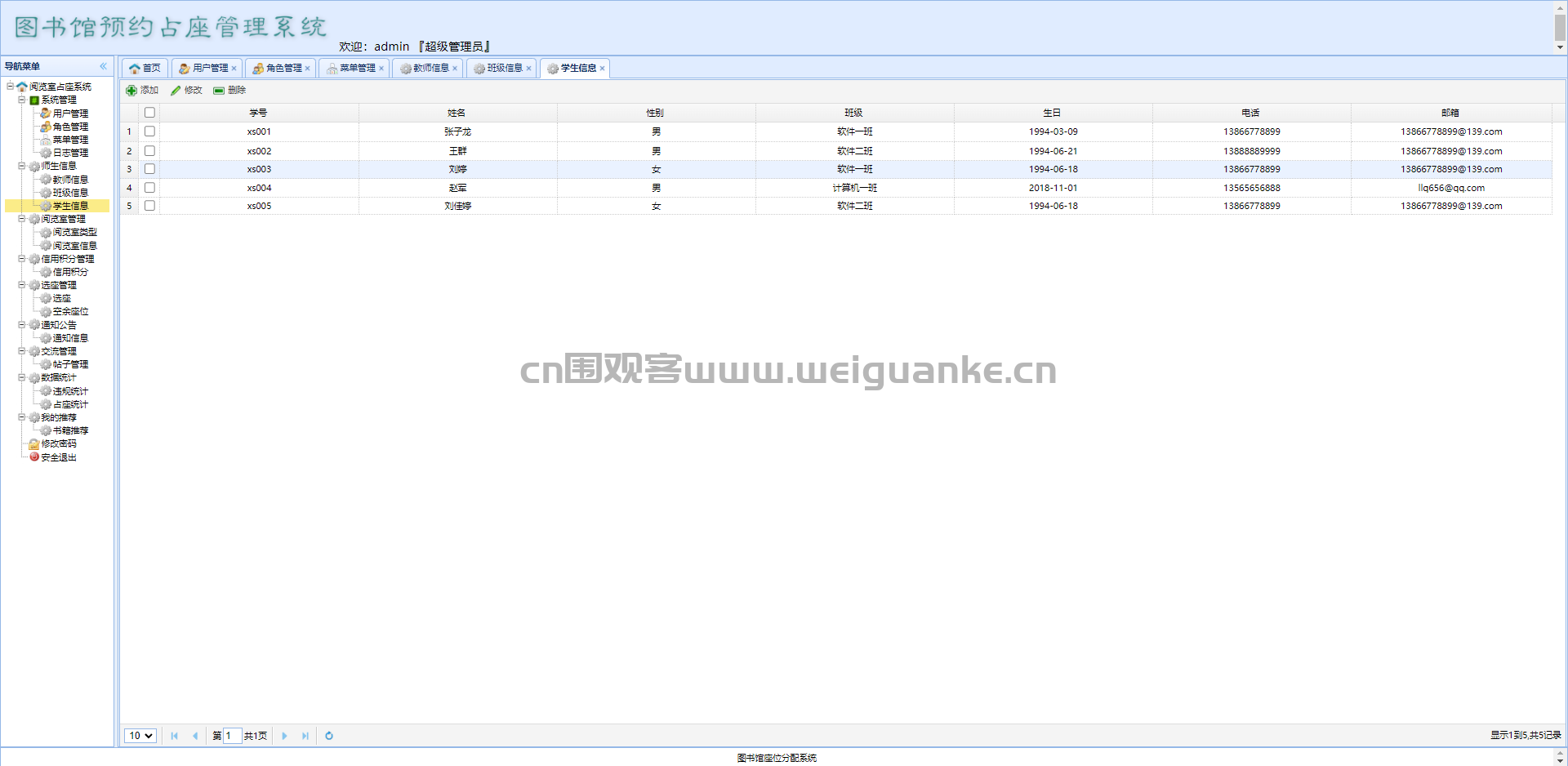
Task: Open 阅览室类型 tree item
Action: pyautogui.click(x=74, y=233)
